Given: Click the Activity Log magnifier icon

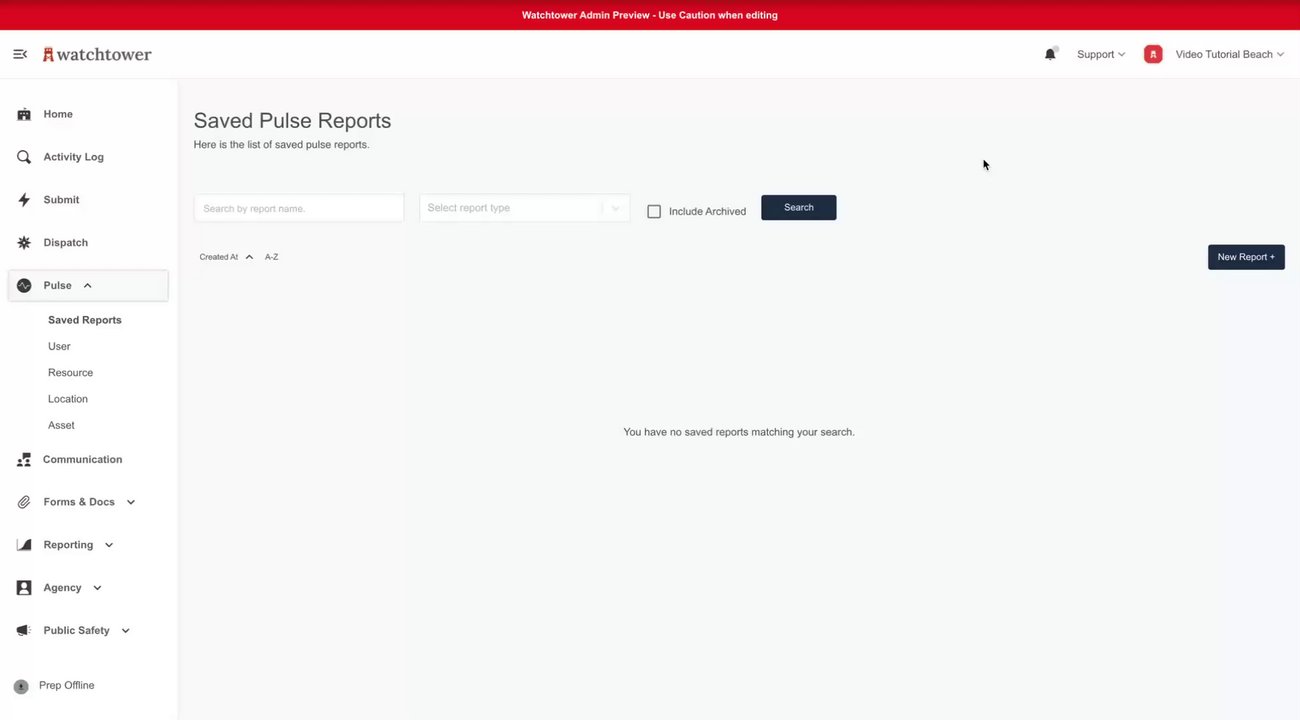Looking at the screenshot, I should (x=24, y=157).
